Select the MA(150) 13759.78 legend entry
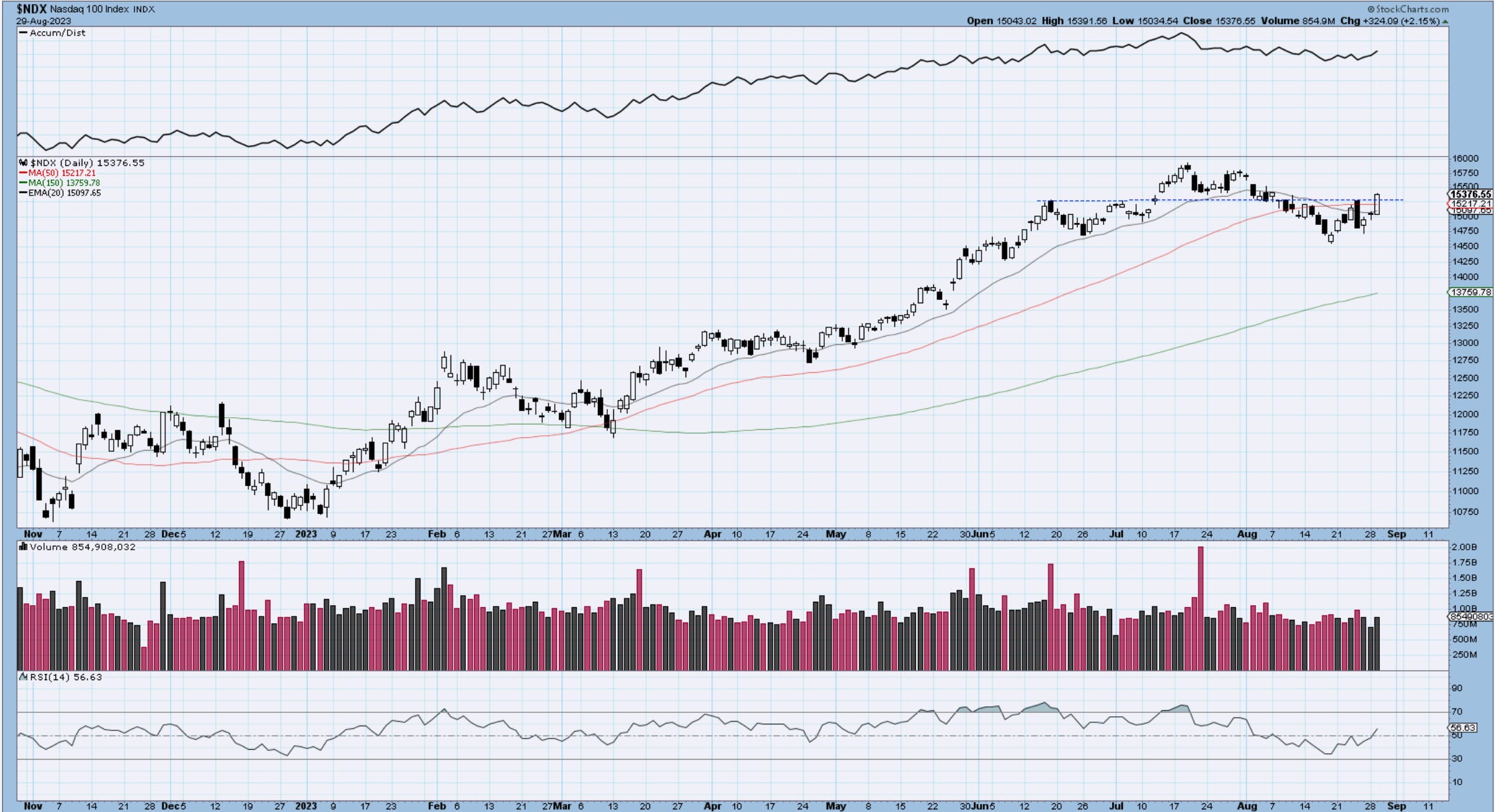This screenshot has width=1495, height=812. point(64,183)
